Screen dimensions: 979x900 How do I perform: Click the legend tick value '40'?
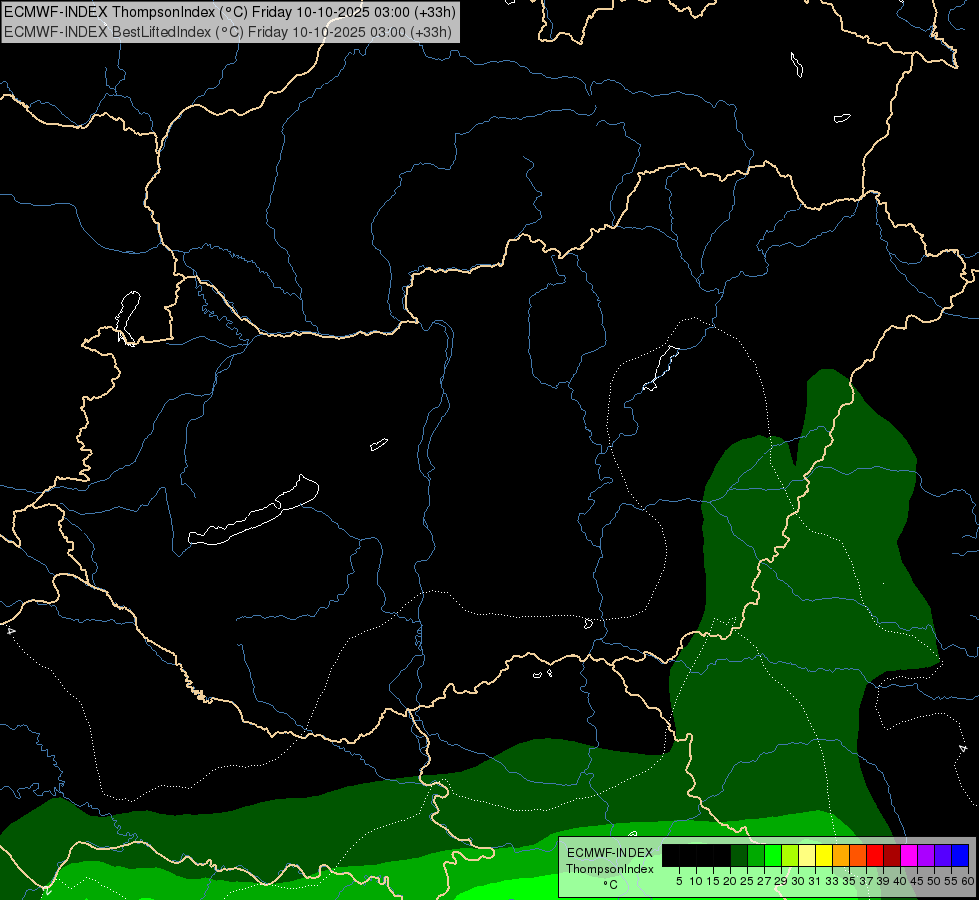(x=900, y=881)
